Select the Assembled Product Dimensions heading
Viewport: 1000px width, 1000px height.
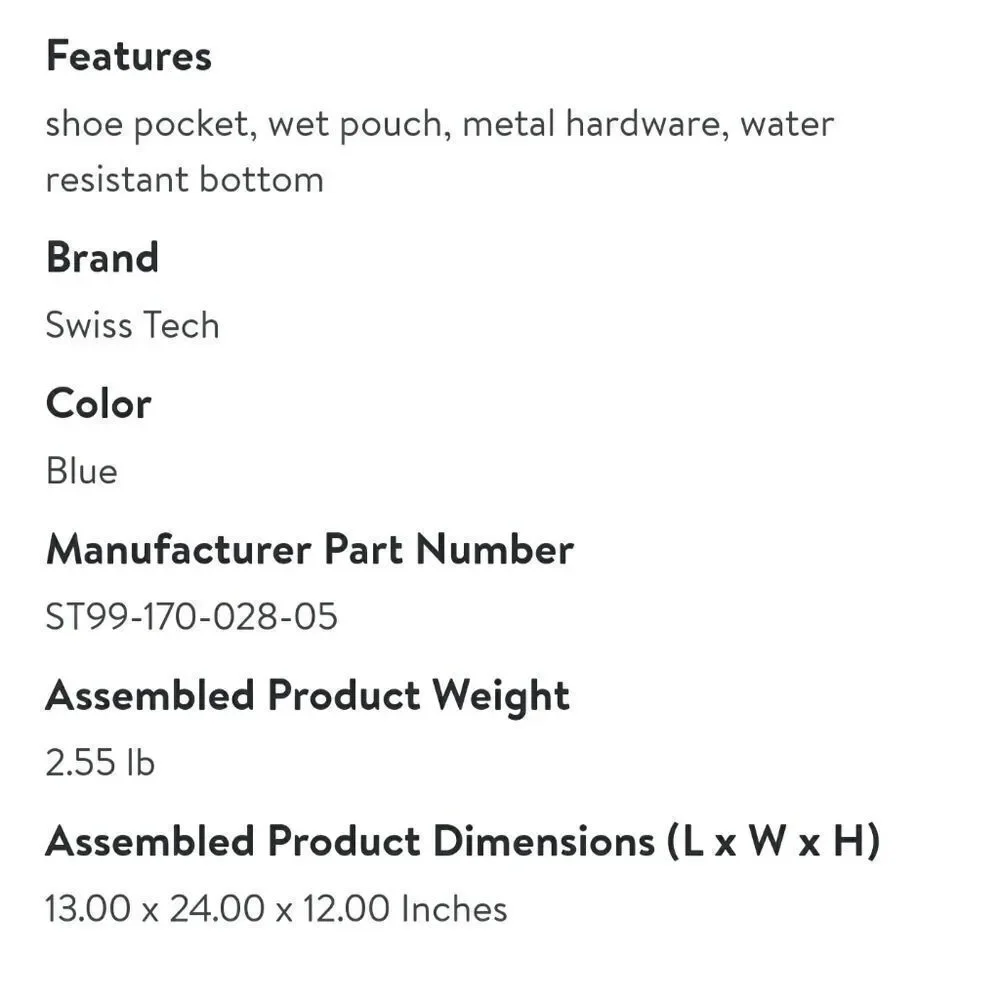click(463, 841)
